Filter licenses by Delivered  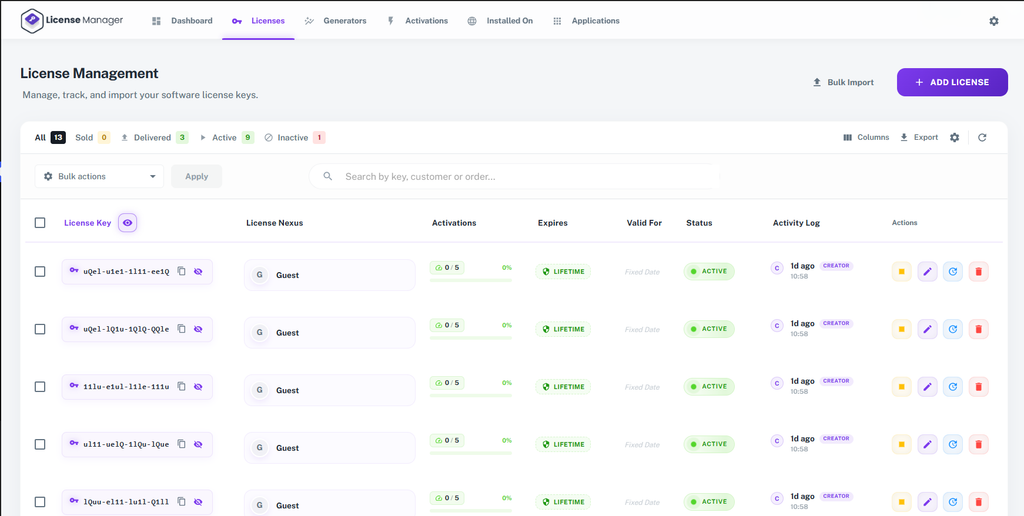click(155, 137)
